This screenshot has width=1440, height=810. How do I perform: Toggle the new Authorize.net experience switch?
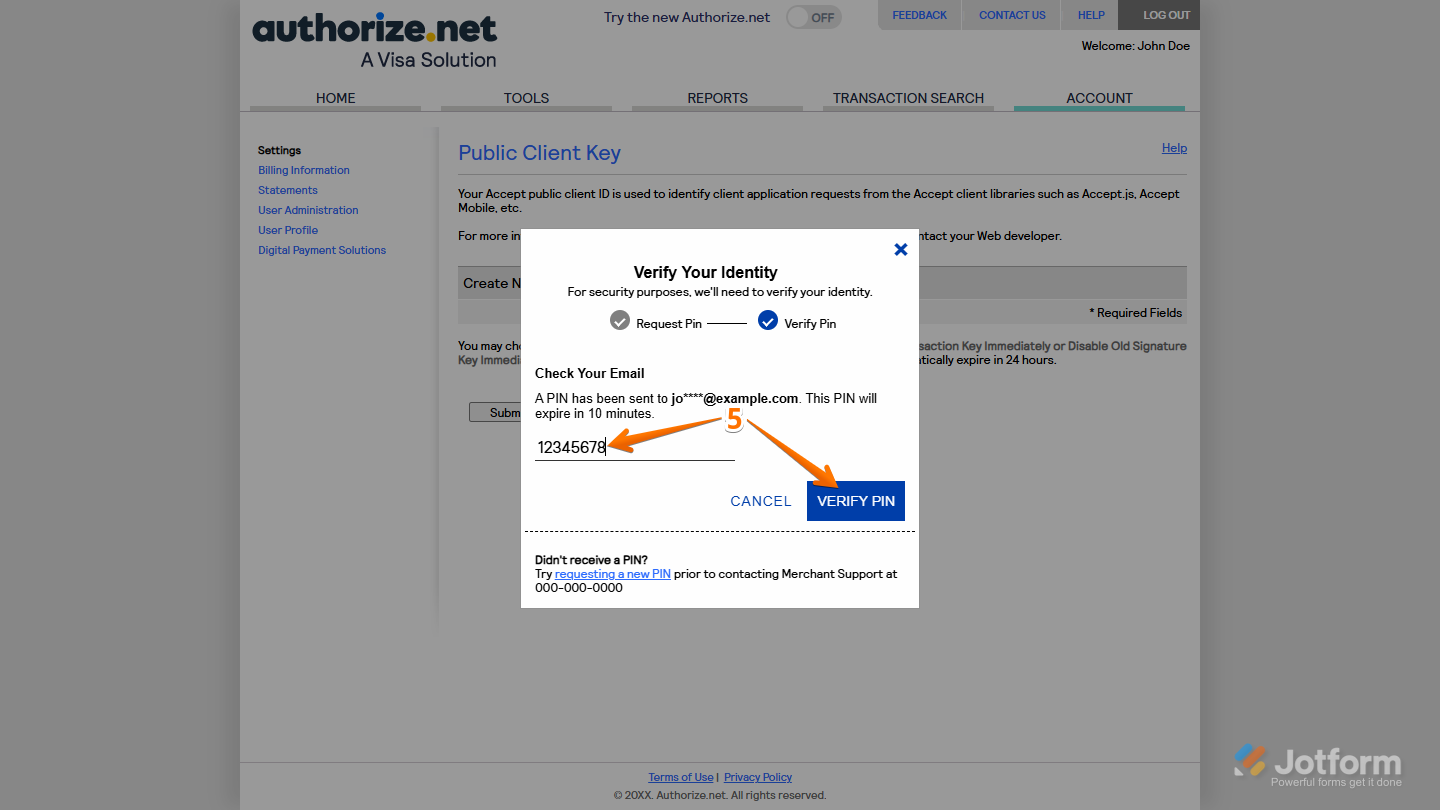click(812, 16)
